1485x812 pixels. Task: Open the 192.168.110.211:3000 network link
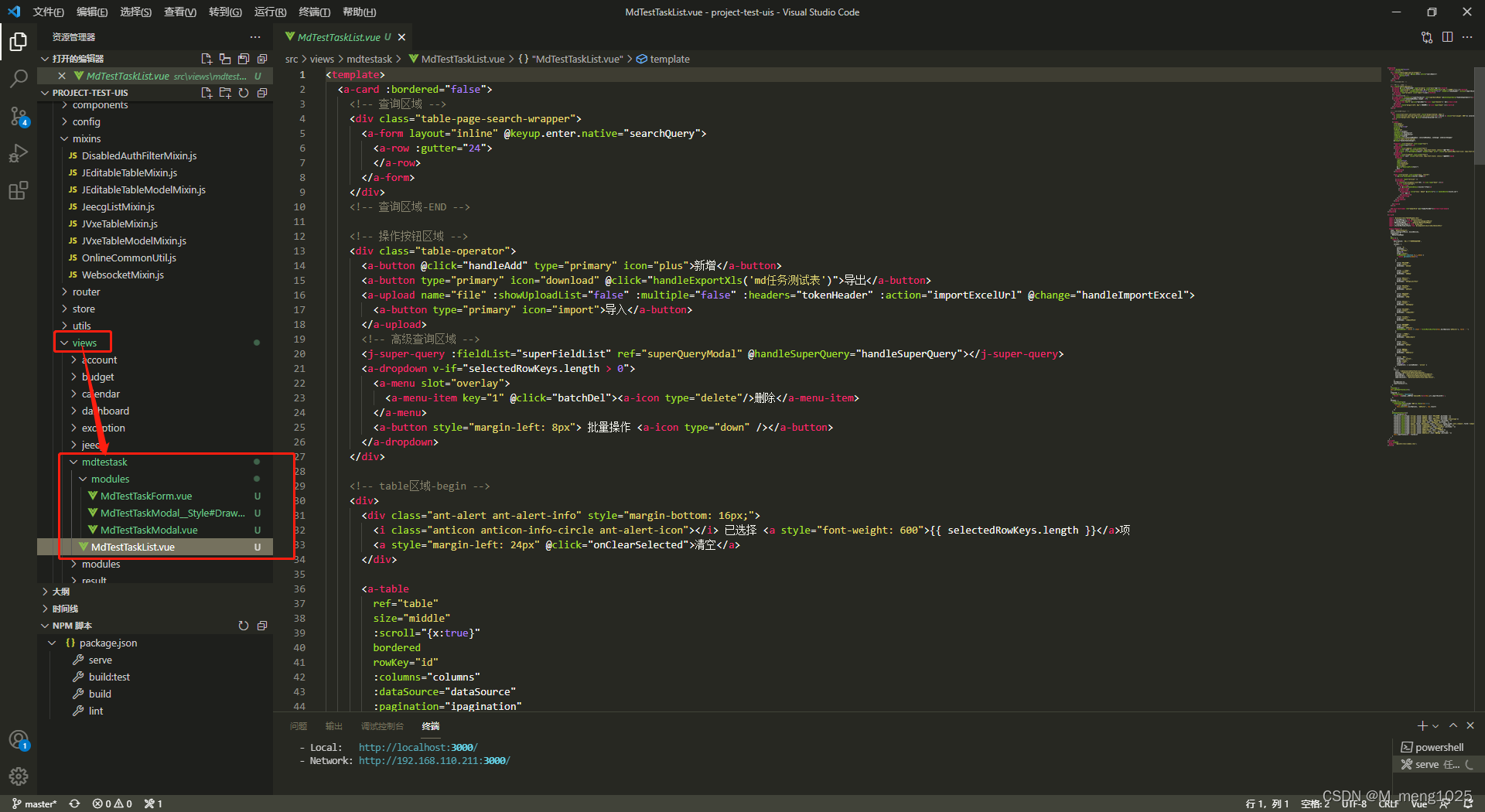[x=434, y=761]
